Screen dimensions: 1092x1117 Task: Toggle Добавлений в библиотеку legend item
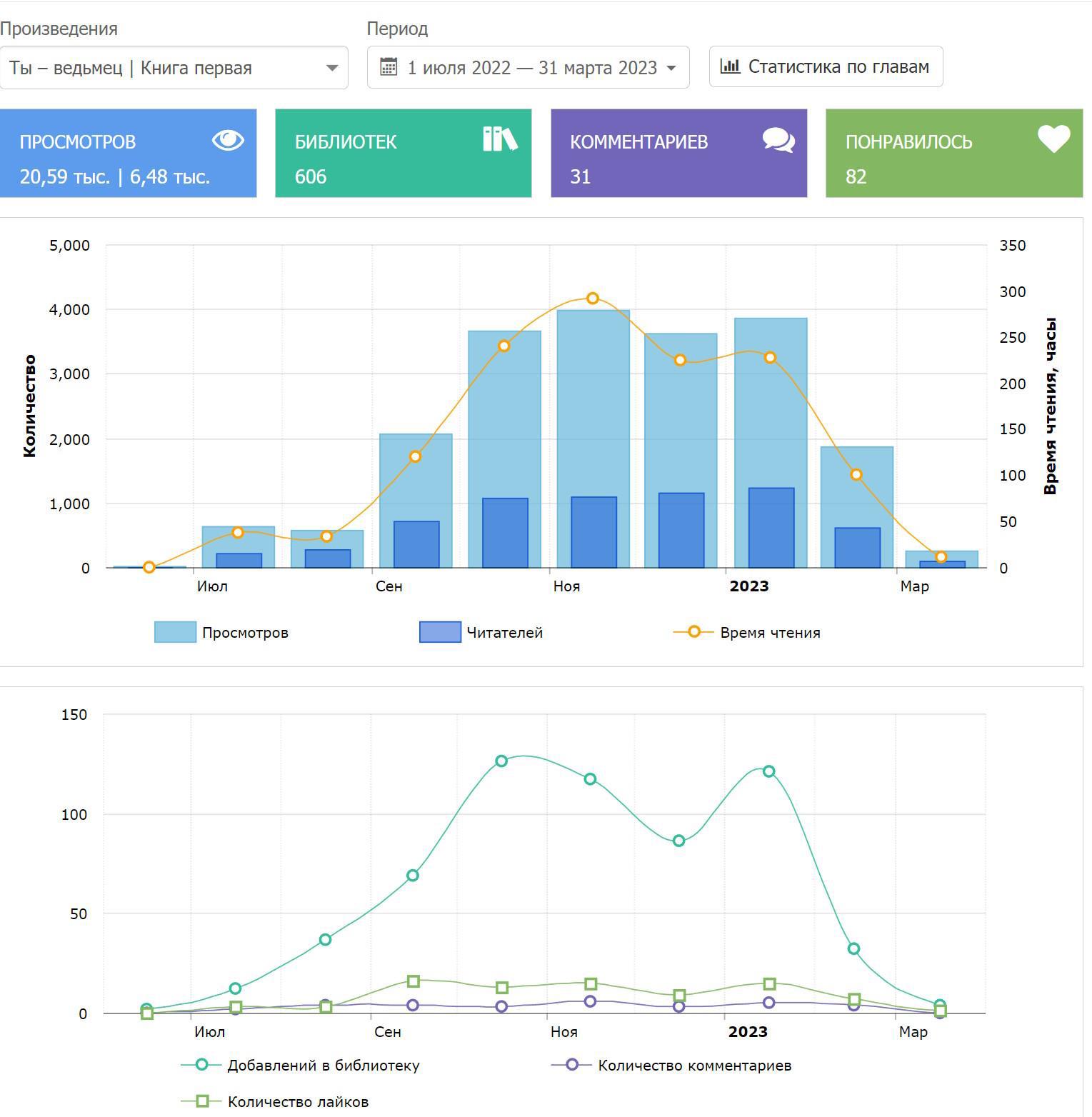[301, 1065]
